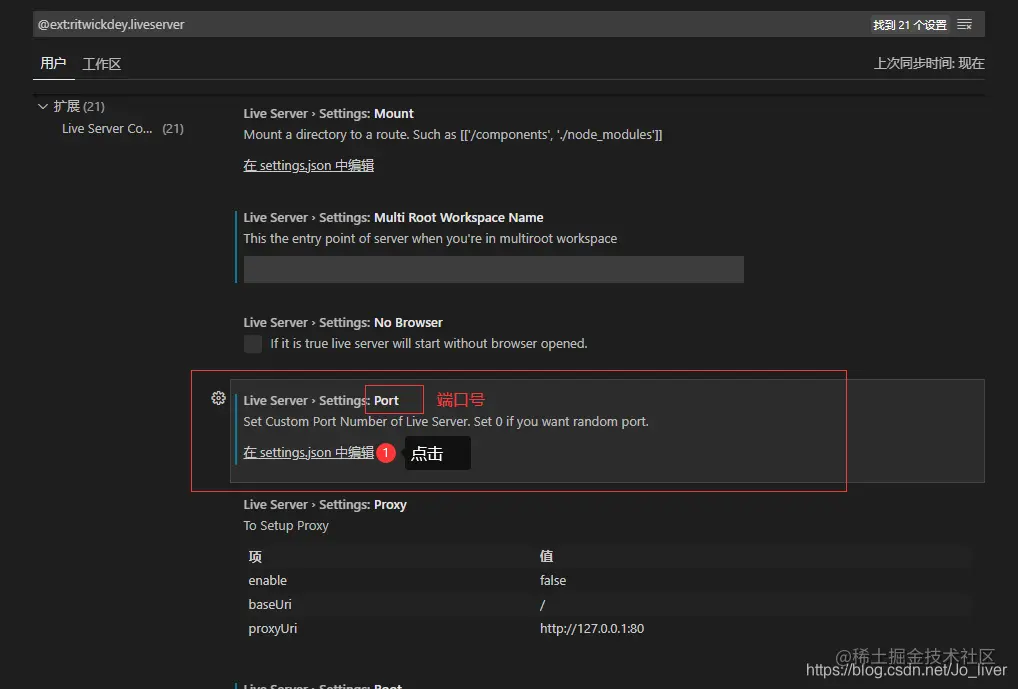Screen dimensions: 1018x689
Task: Click the Multi Root Workspace Name title
Action: [393, 218]
